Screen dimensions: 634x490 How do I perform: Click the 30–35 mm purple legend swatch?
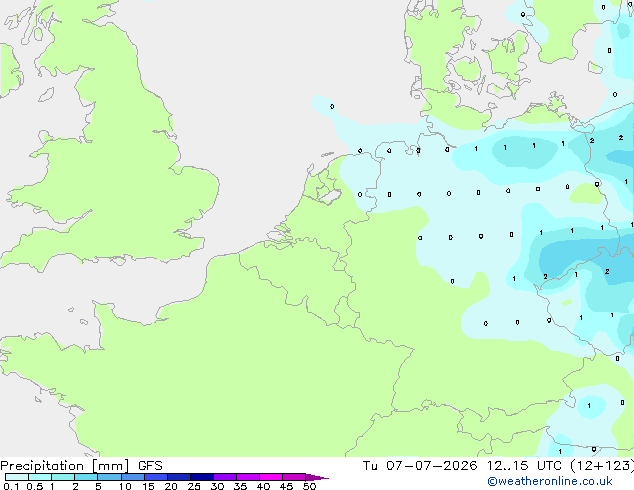(225, 477)
